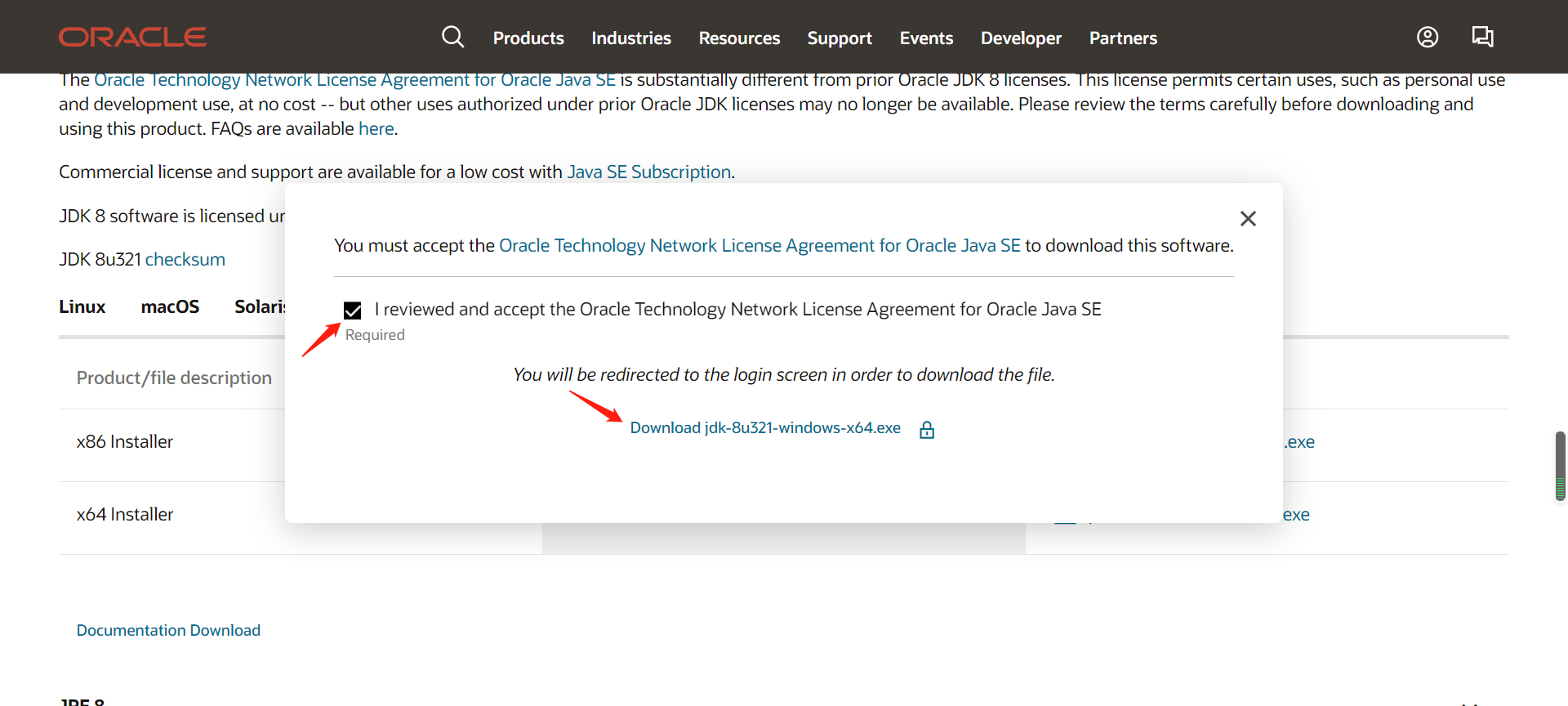Open the chat contact icon
The image size is (1568, 706).
pos(1482,37)
